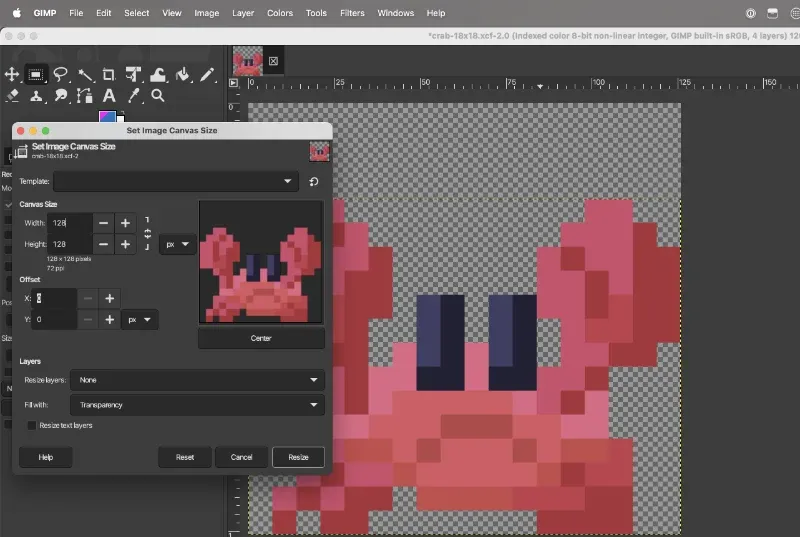The height and width of the screenshot is (537, 800).
Task: Enable the Resize text layers checkbox
Action: tap(32, 425)
